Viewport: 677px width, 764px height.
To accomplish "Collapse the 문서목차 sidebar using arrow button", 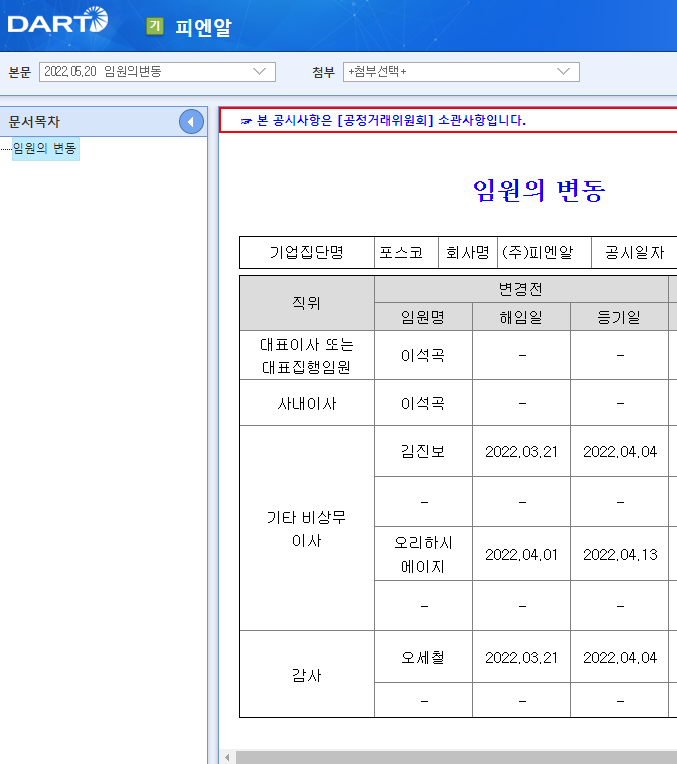I will click(191, 122).
